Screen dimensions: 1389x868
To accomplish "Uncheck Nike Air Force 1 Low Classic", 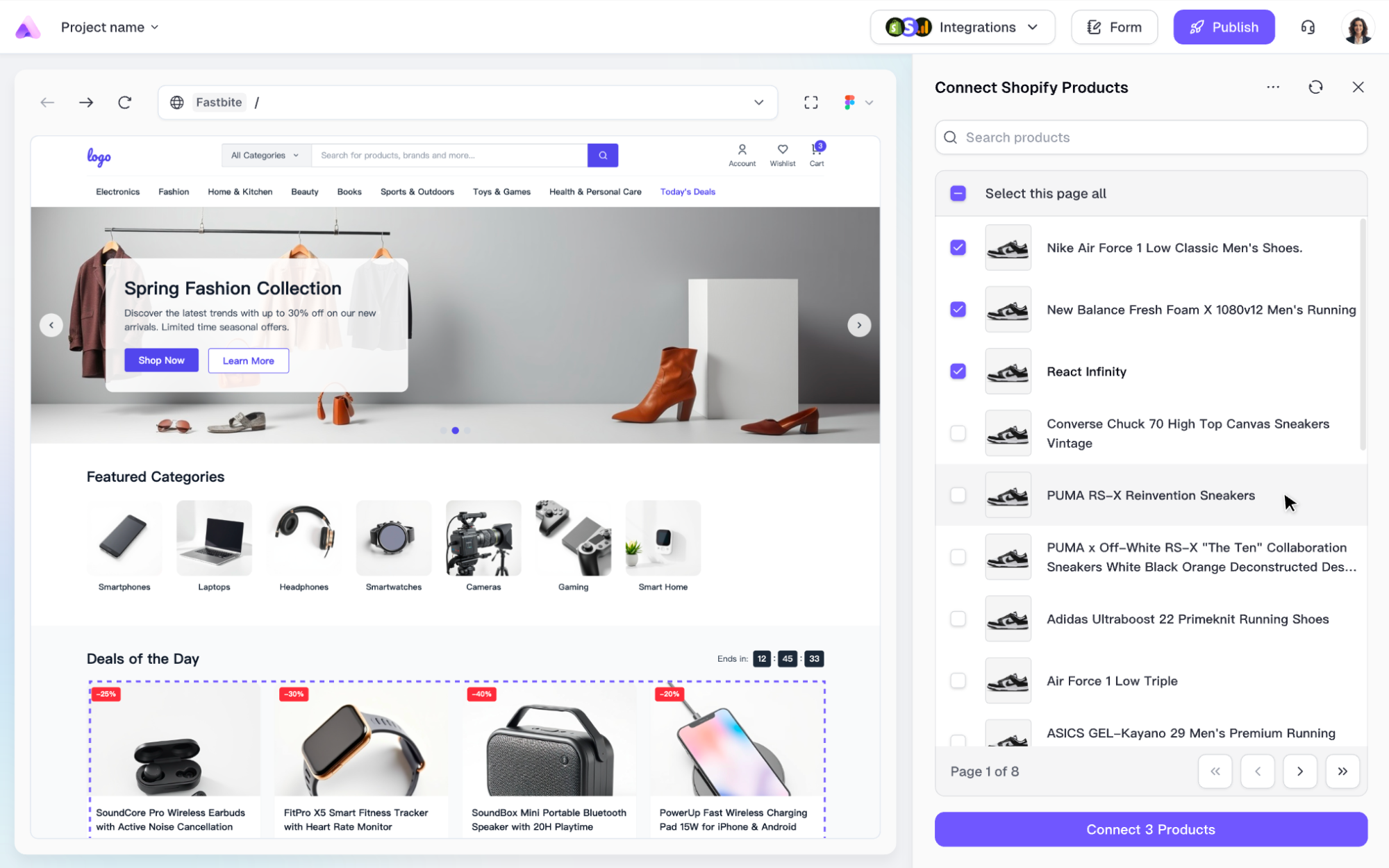I will (x=958, y=248).
